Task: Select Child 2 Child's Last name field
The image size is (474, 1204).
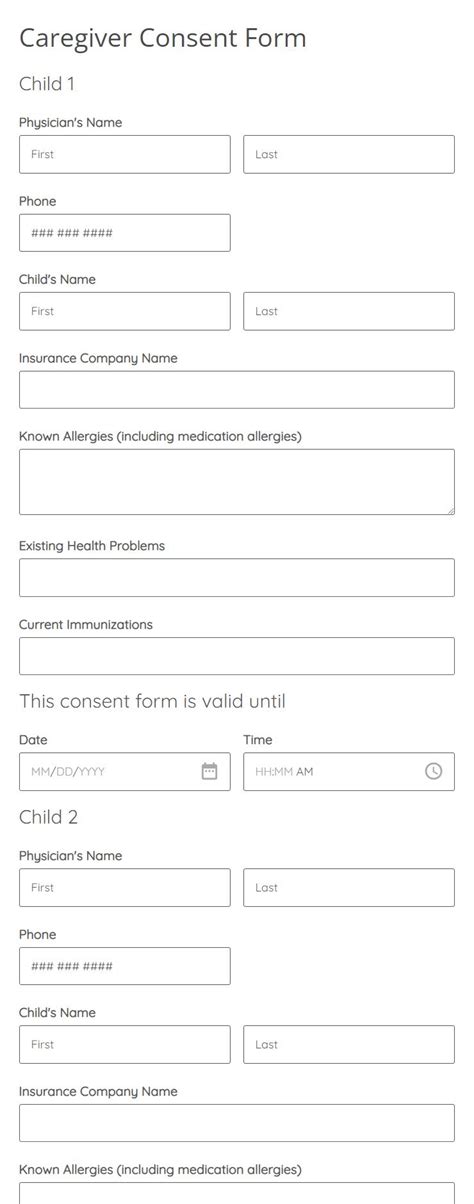Action: pos(349,1045)
